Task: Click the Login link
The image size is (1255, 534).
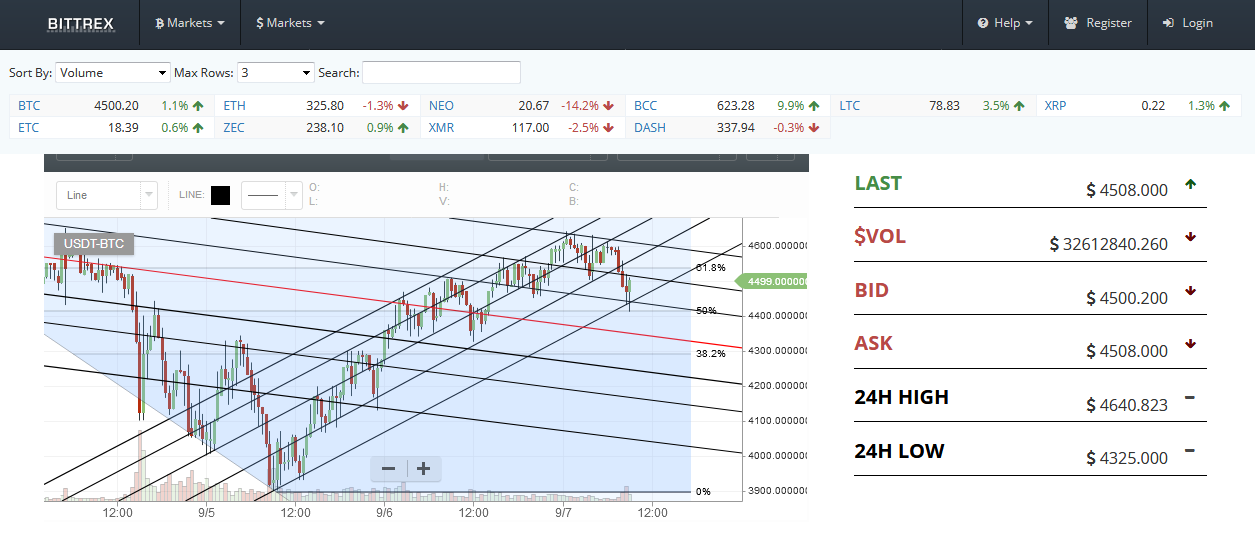Action: [1188, 22]
